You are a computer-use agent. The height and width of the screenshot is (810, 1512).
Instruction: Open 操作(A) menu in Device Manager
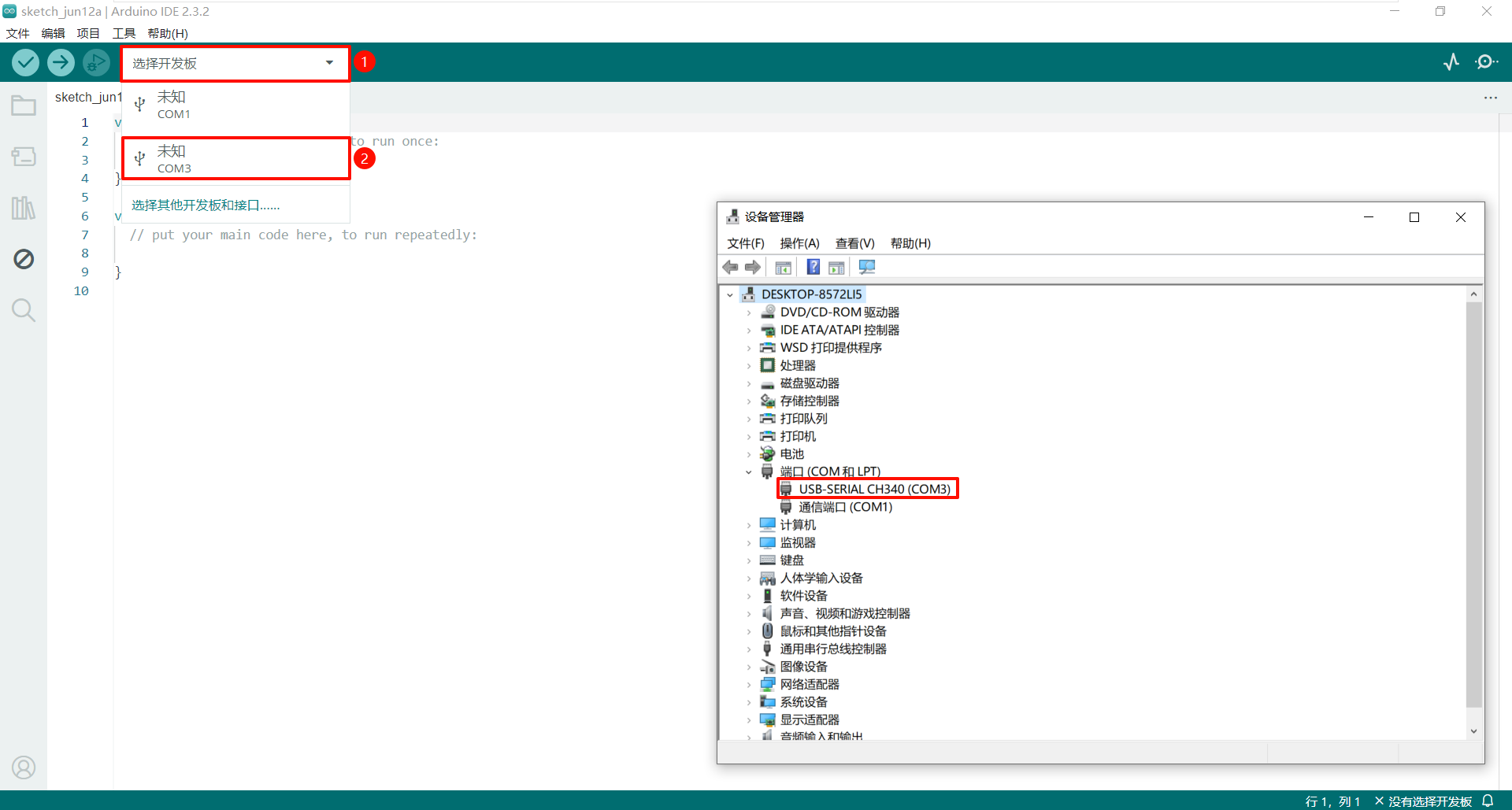[799, 243]
